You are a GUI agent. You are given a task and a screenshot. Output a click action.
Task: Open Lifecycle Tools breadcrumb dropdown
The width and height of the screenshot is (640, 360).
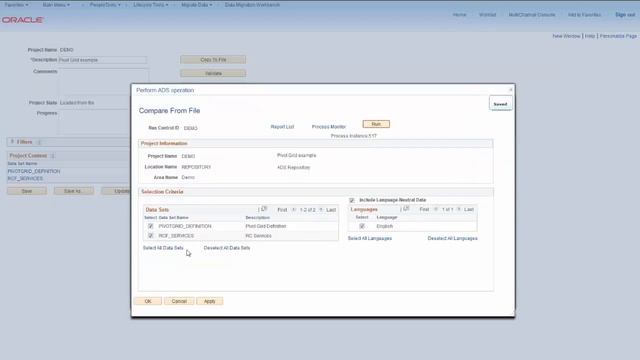[x=151, y=5]
